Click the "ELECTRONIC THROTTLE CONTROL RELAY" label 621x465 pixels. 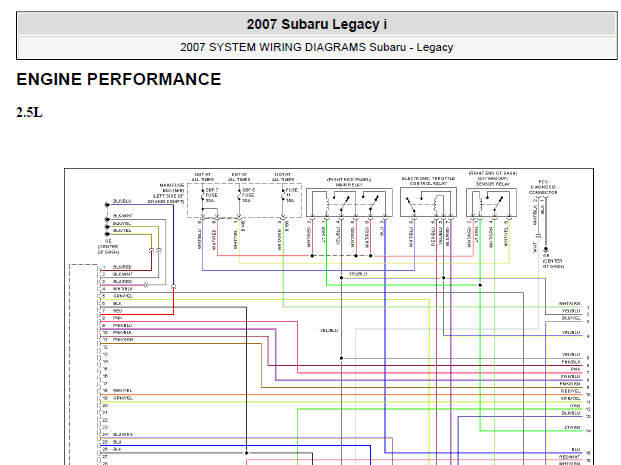tap(428, 181)
